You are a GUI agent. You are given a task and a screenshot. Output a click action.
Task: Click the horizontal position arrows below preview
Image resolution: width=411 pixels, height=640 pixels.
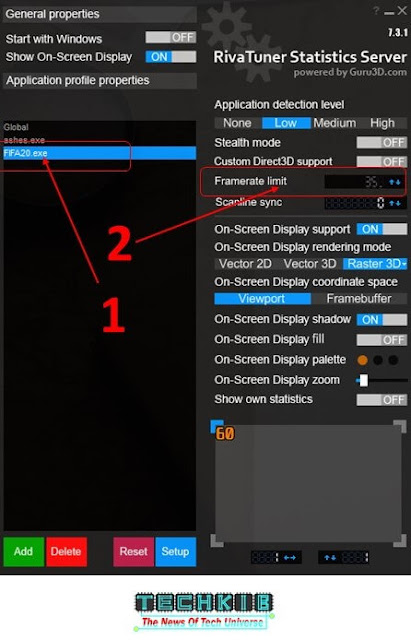[x=290, y=557]
